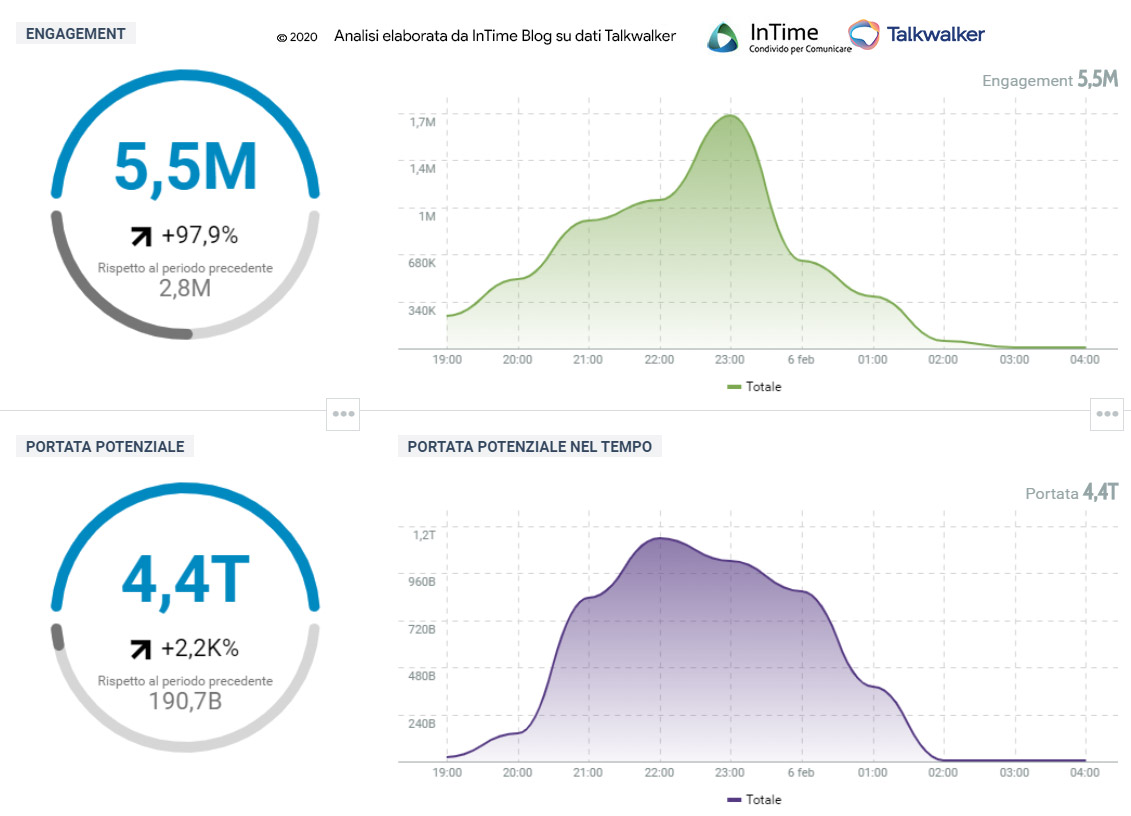Click the 1,4M label on the engagement axis
This screenshot has height=816, width=1131.
[423, 169]
